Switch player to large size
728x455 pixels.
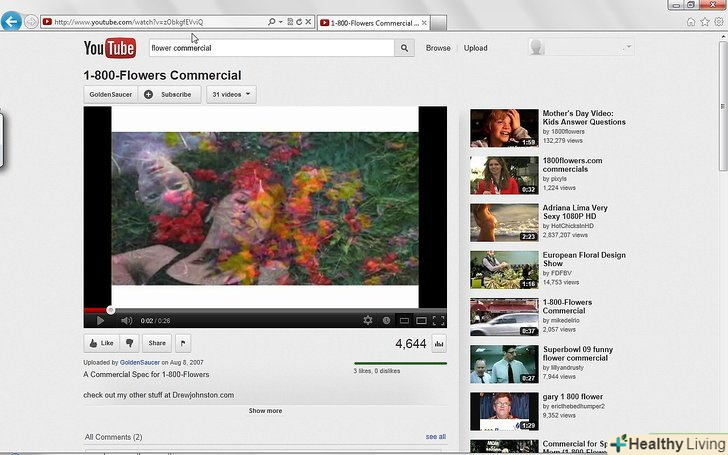point(421,320)
